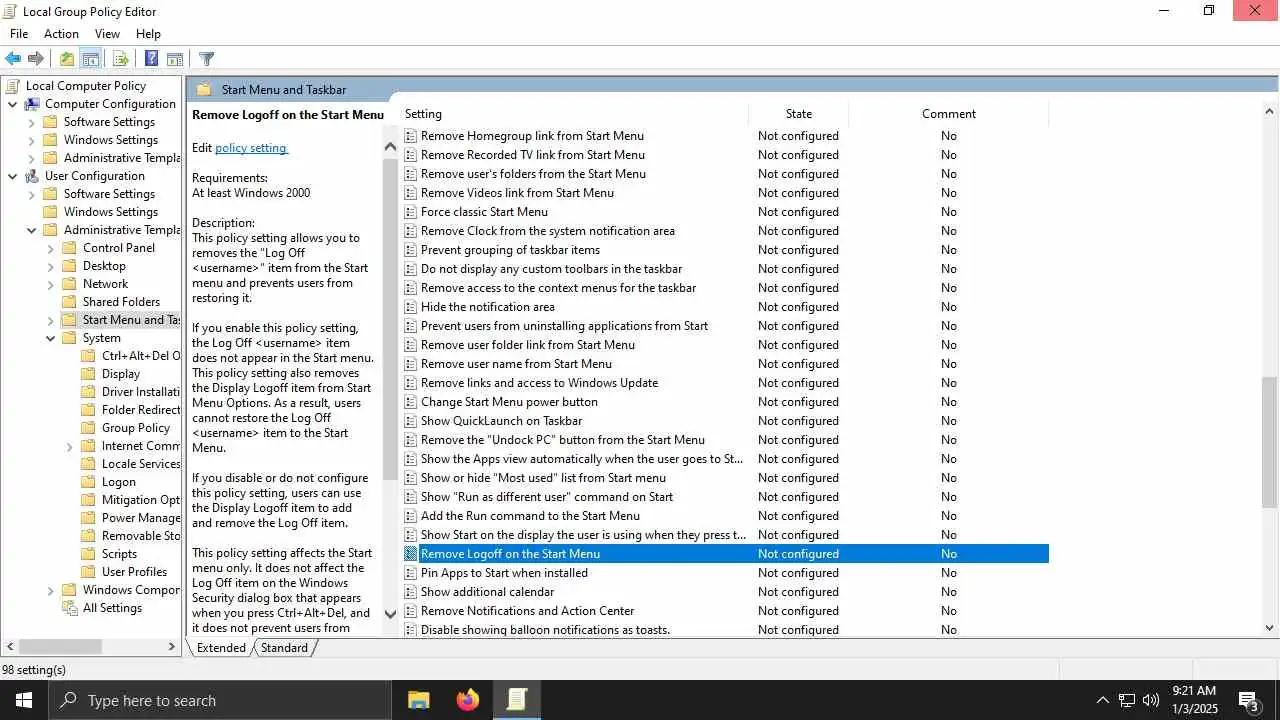This screenshot has width=1280, height=720.
Task: Expand the Control Panel tree node
Action: click(x=50, y=248)
